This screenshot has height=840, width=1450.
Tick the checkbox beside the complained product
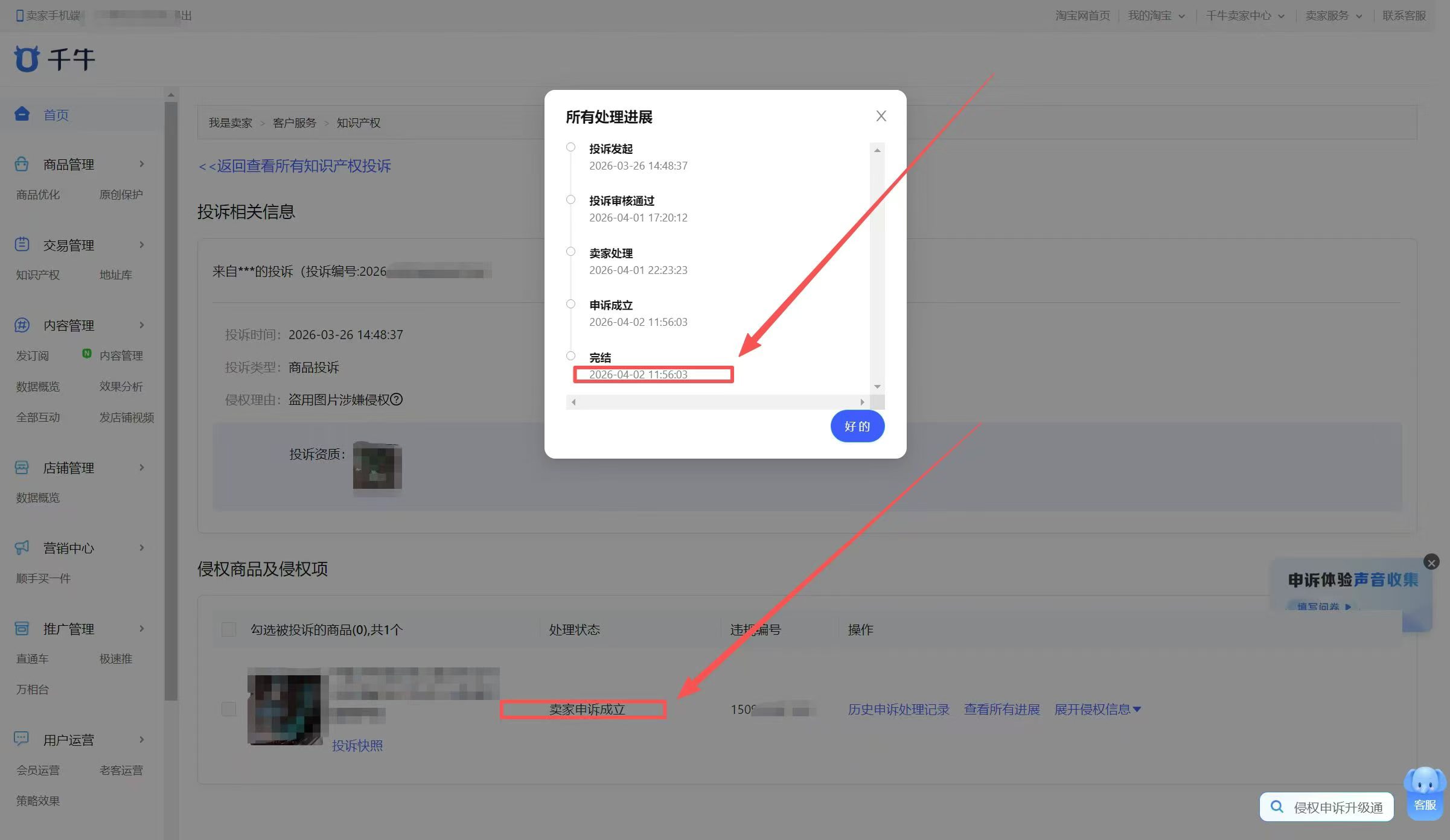point(229,708)
